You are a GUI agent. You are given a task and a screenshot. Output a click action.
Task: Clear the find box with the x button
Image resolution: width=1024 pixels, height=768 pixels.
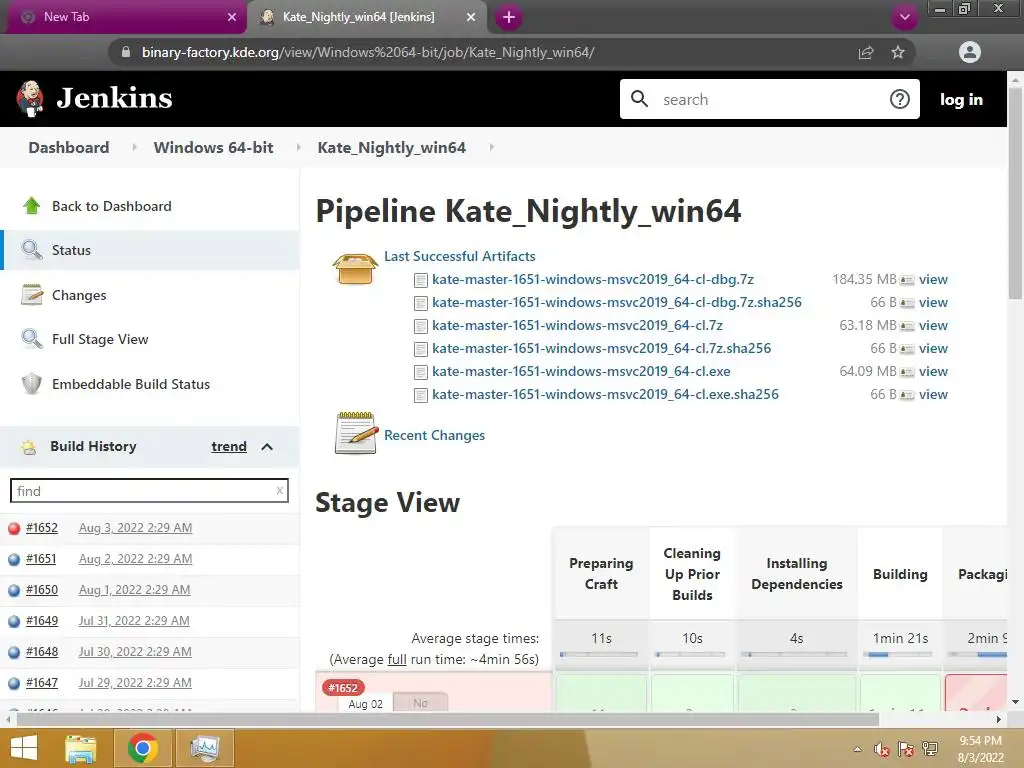pyautogui.click(x=280, y=490)
